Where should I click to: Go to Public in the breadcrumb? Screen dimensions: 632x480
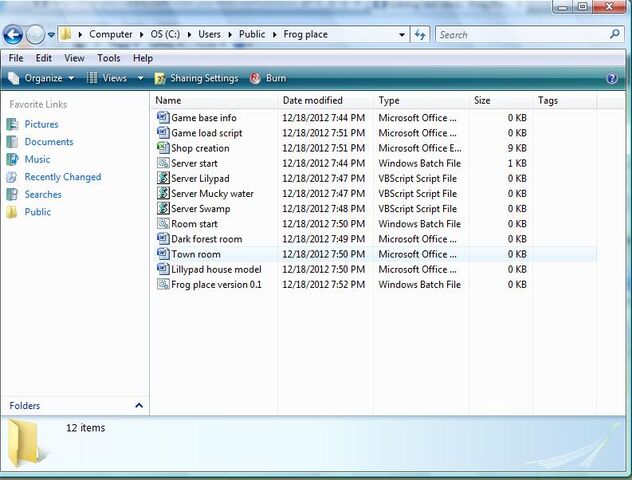click(x=252, y=34)
